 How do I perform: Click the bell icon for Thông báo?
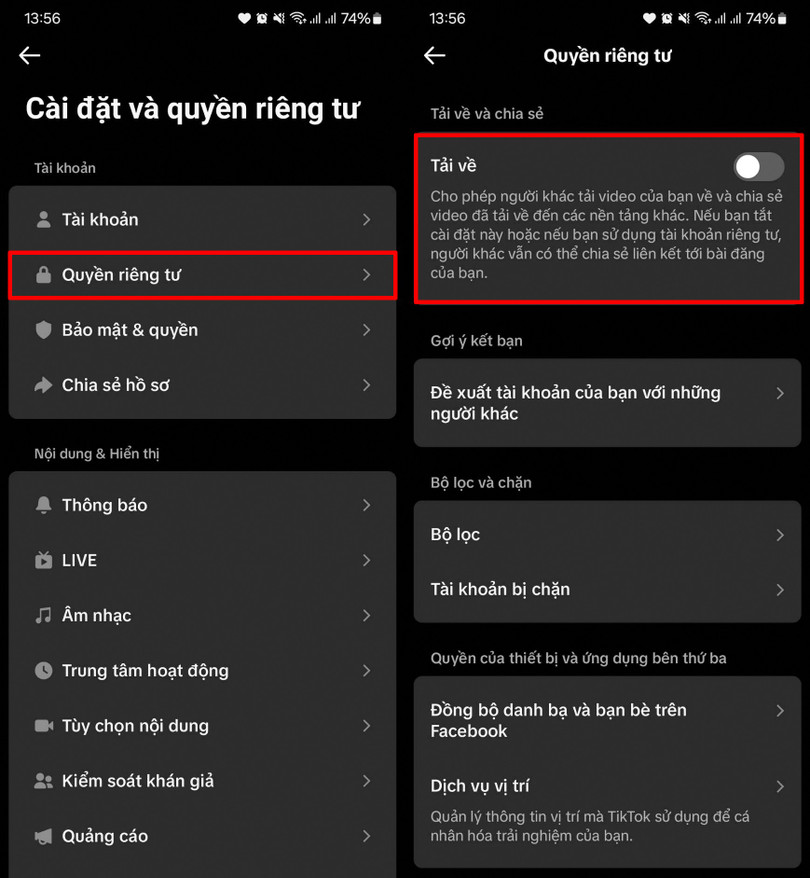pos(43,505)
